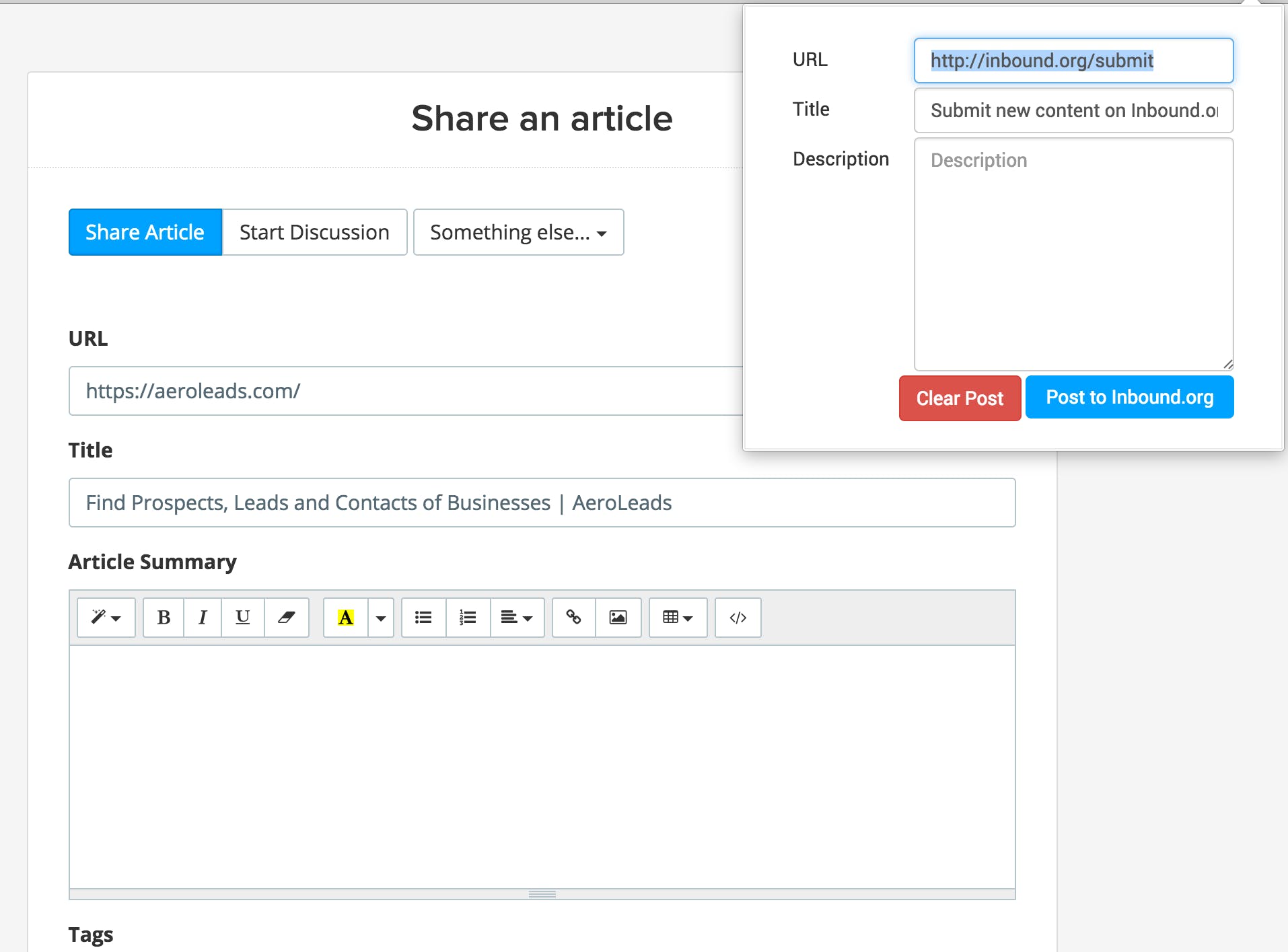Select the Start Discussion tab
This screenshot has height=952, width=1288.
point(315,232)
